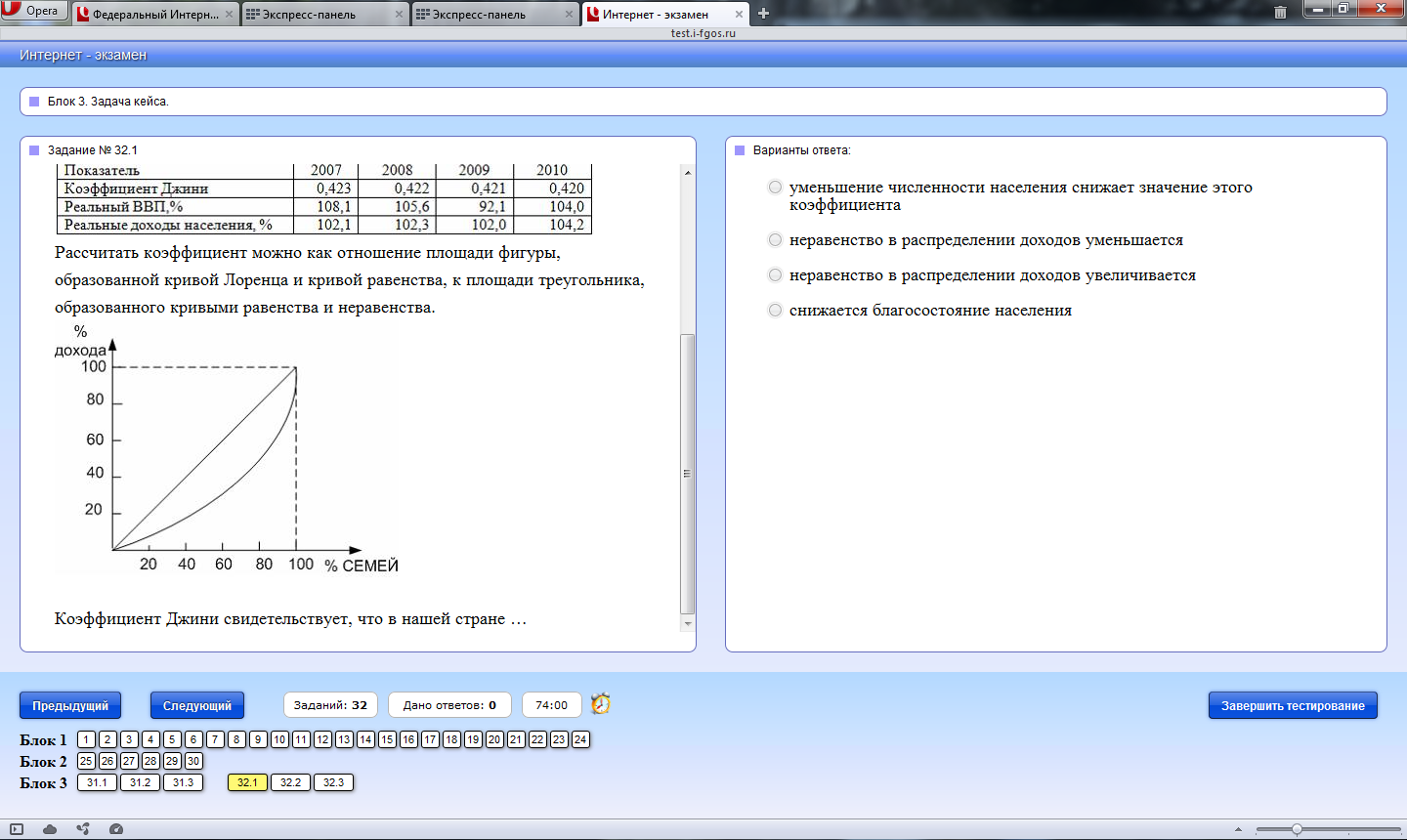Viewport: 1407px width, 840px height.
Task: Click Завершить тестирование button
Action: (1293, 705)
